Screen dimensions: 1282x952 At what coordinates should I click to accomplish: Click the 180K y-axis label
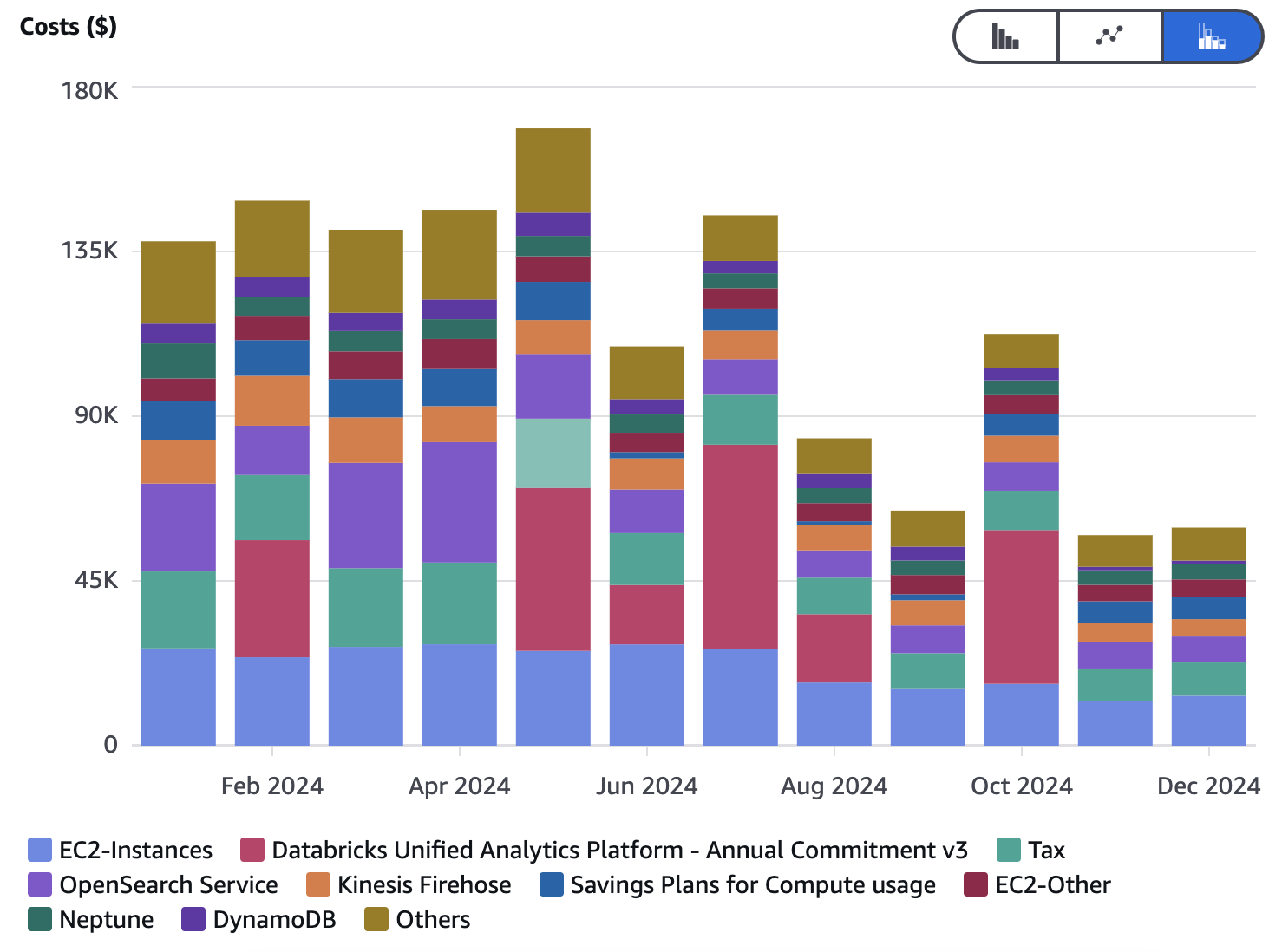[x=89, y=90]
